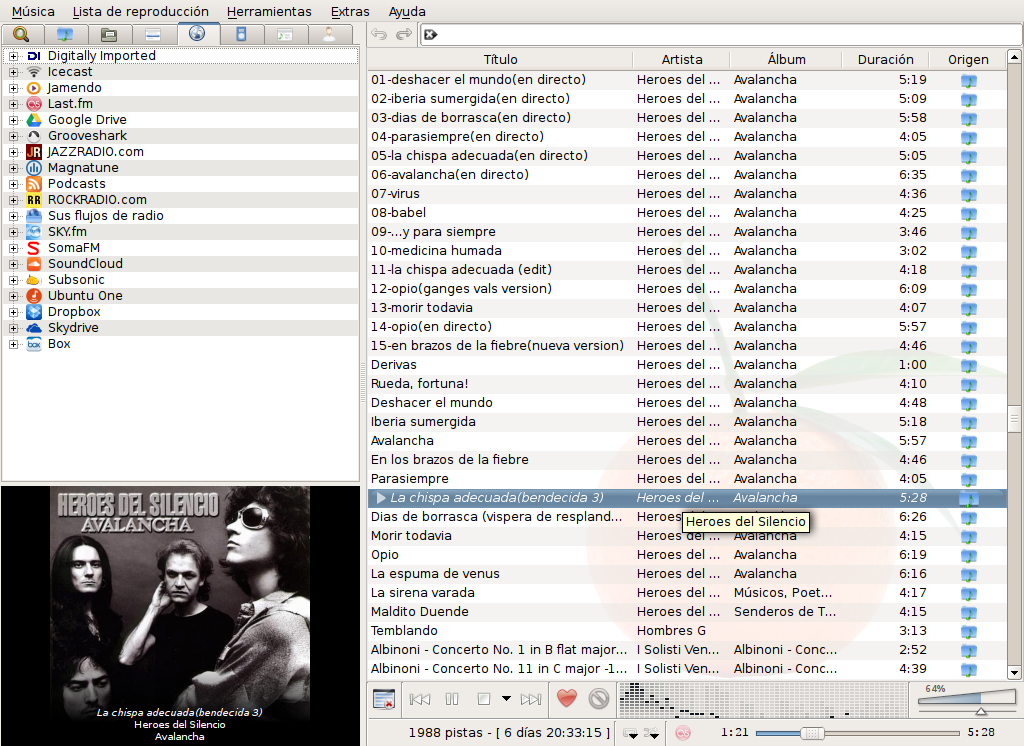
Task: Click the spectrum analyzer display
Action: [x=762, y=700]
